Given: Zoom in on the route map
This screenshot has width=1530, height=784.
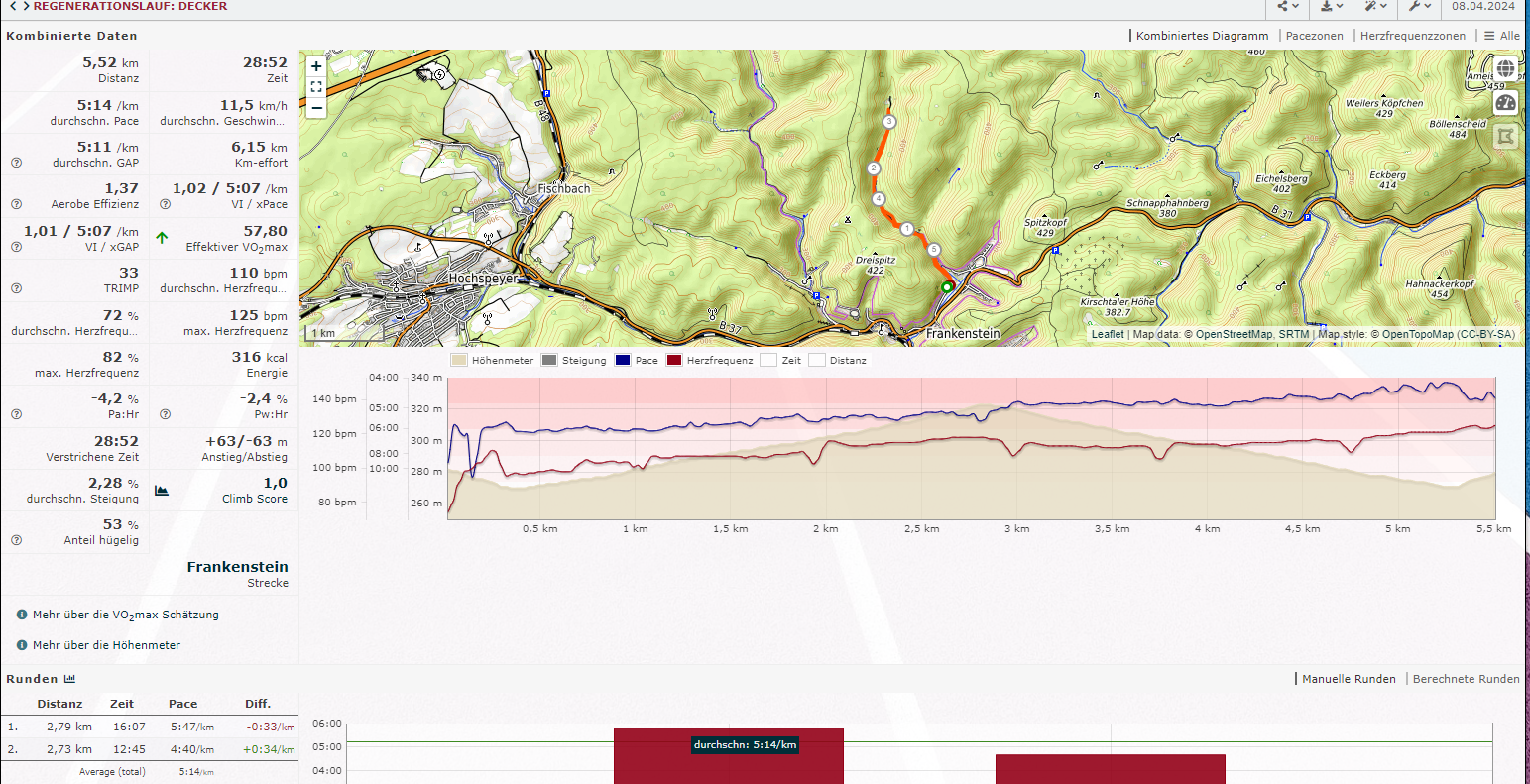Looking at the screenshot, I should coord(316,66).
